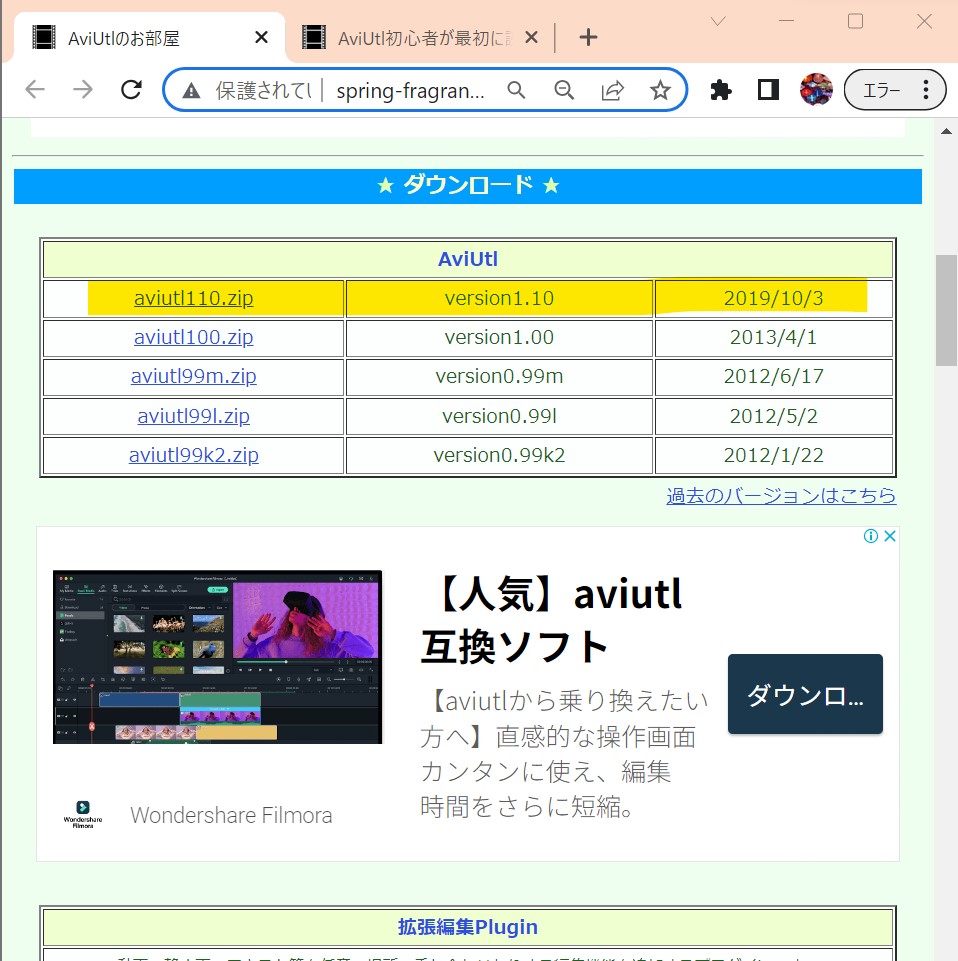958x961 pixels.
Task: Open 過去のバージョンはこちら link
Action: (x=781, y=495)
